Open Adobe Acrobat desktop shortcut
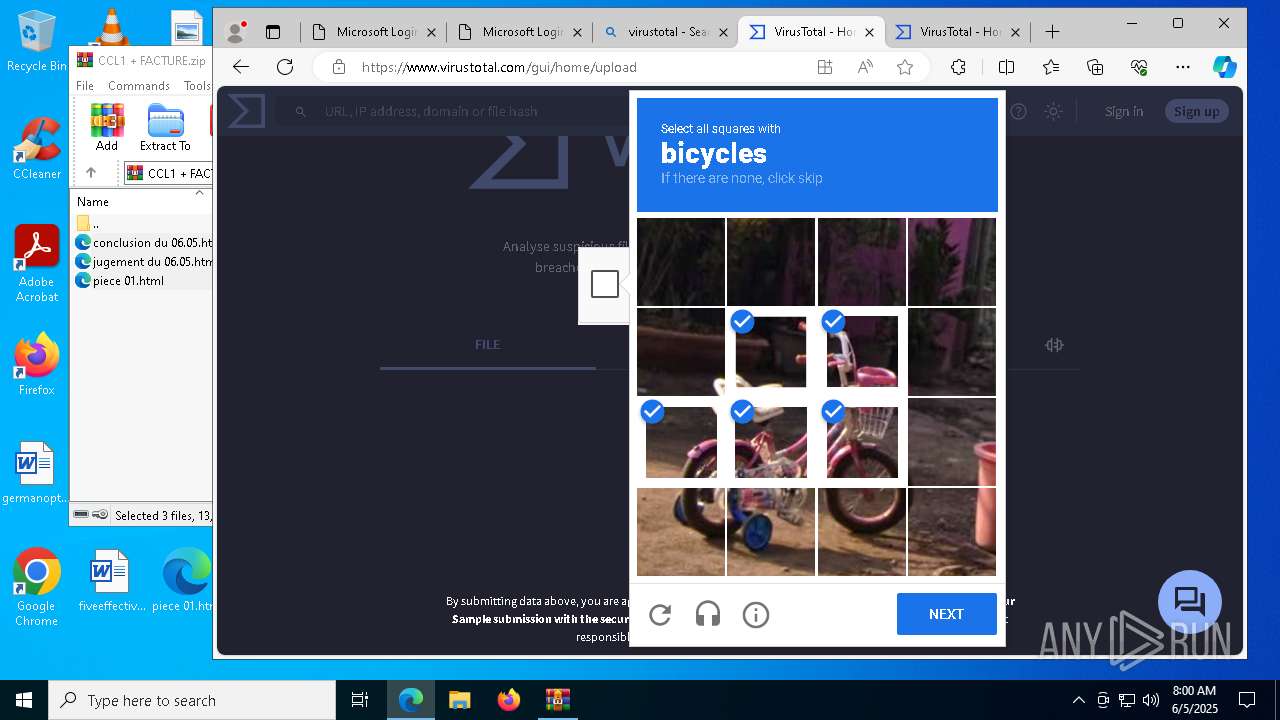The width and height of the screenshot is (1280, 720). pos(36,264)
